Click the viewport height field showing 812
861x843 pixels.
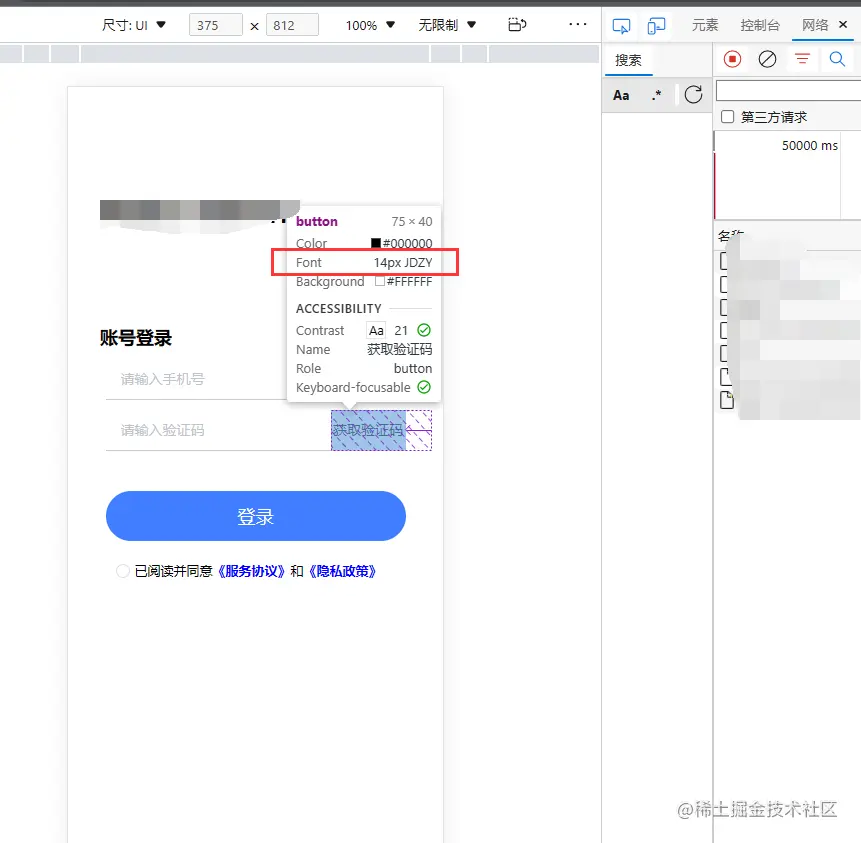(292, 25)
